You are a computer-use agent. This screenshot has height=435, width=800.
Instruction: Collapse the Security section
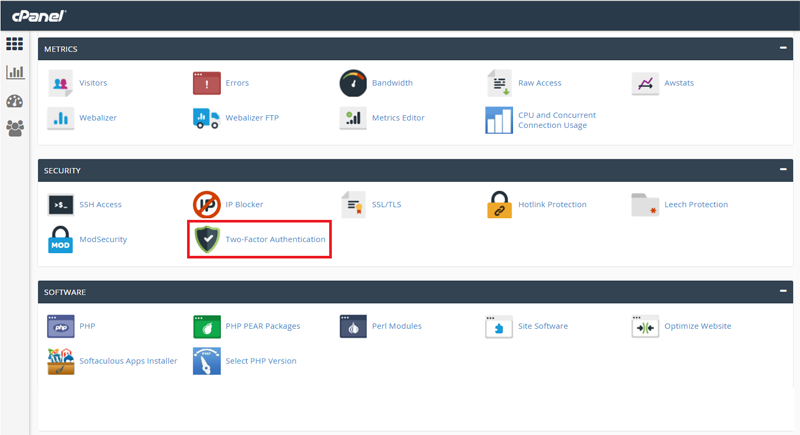pos(783,169)
